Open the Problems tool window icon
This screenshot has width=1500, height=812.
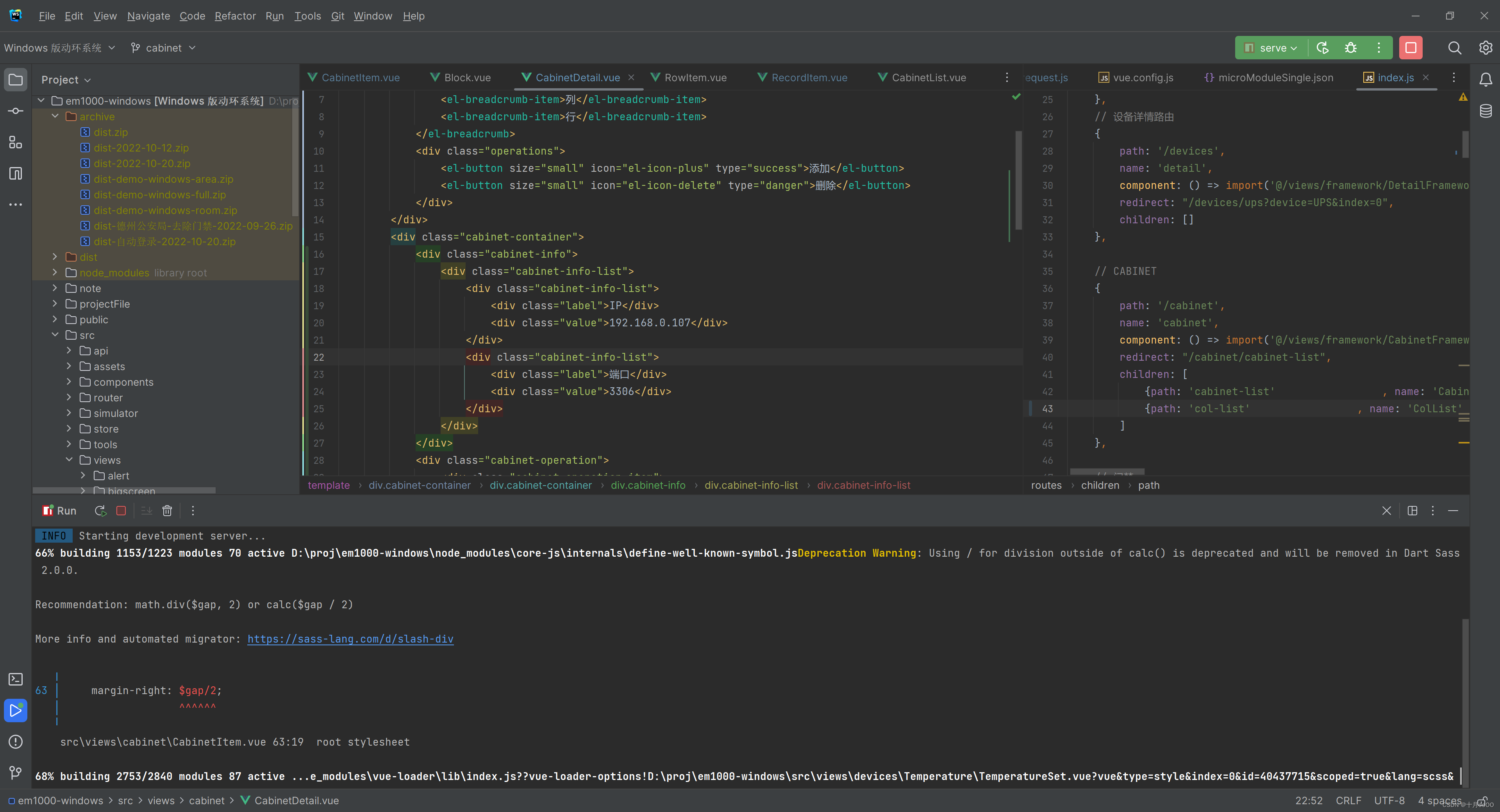(x=16, y=742)
